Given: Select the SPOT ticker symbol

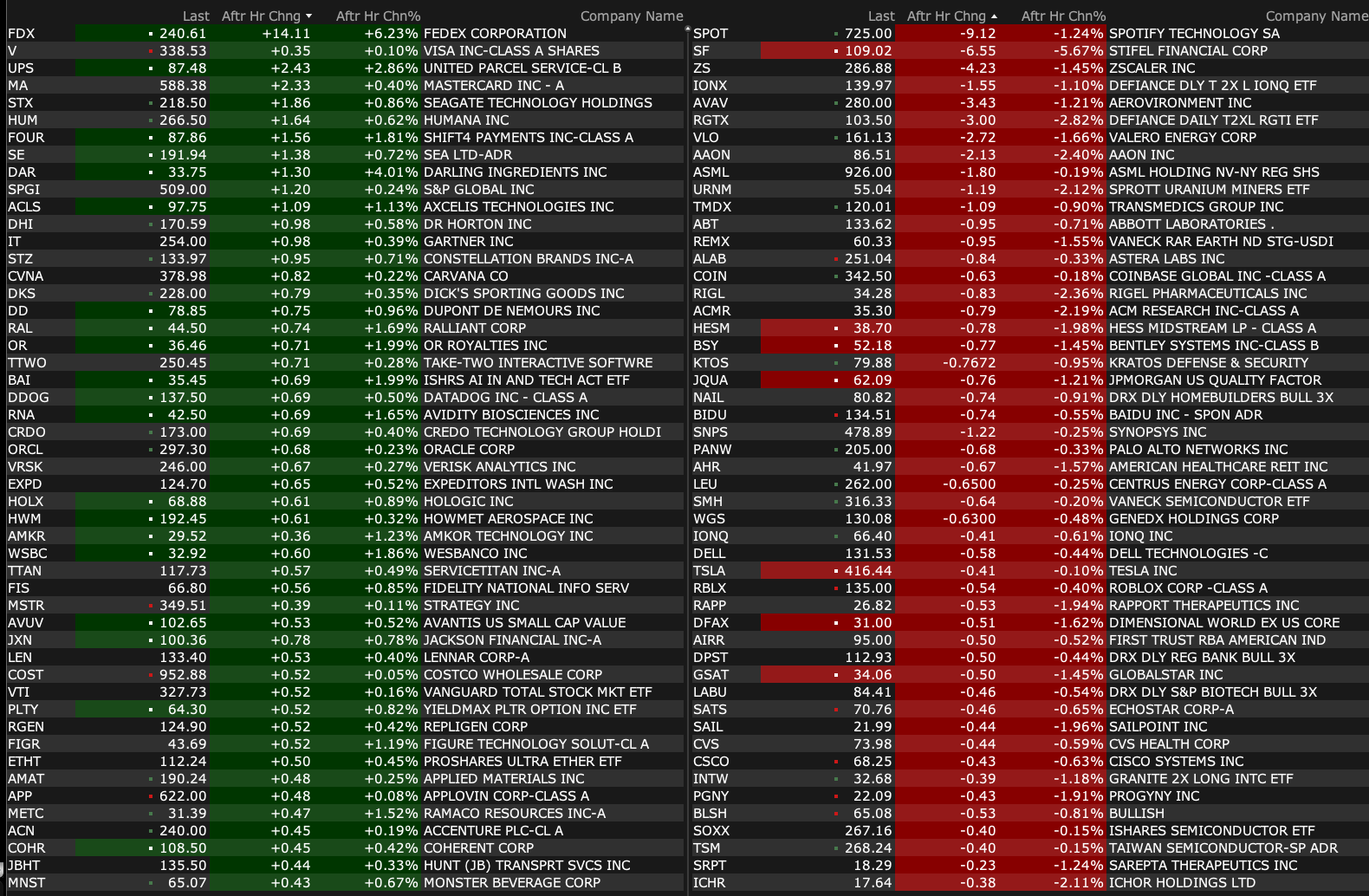Looking at the screenshot, I should (710, 34).
